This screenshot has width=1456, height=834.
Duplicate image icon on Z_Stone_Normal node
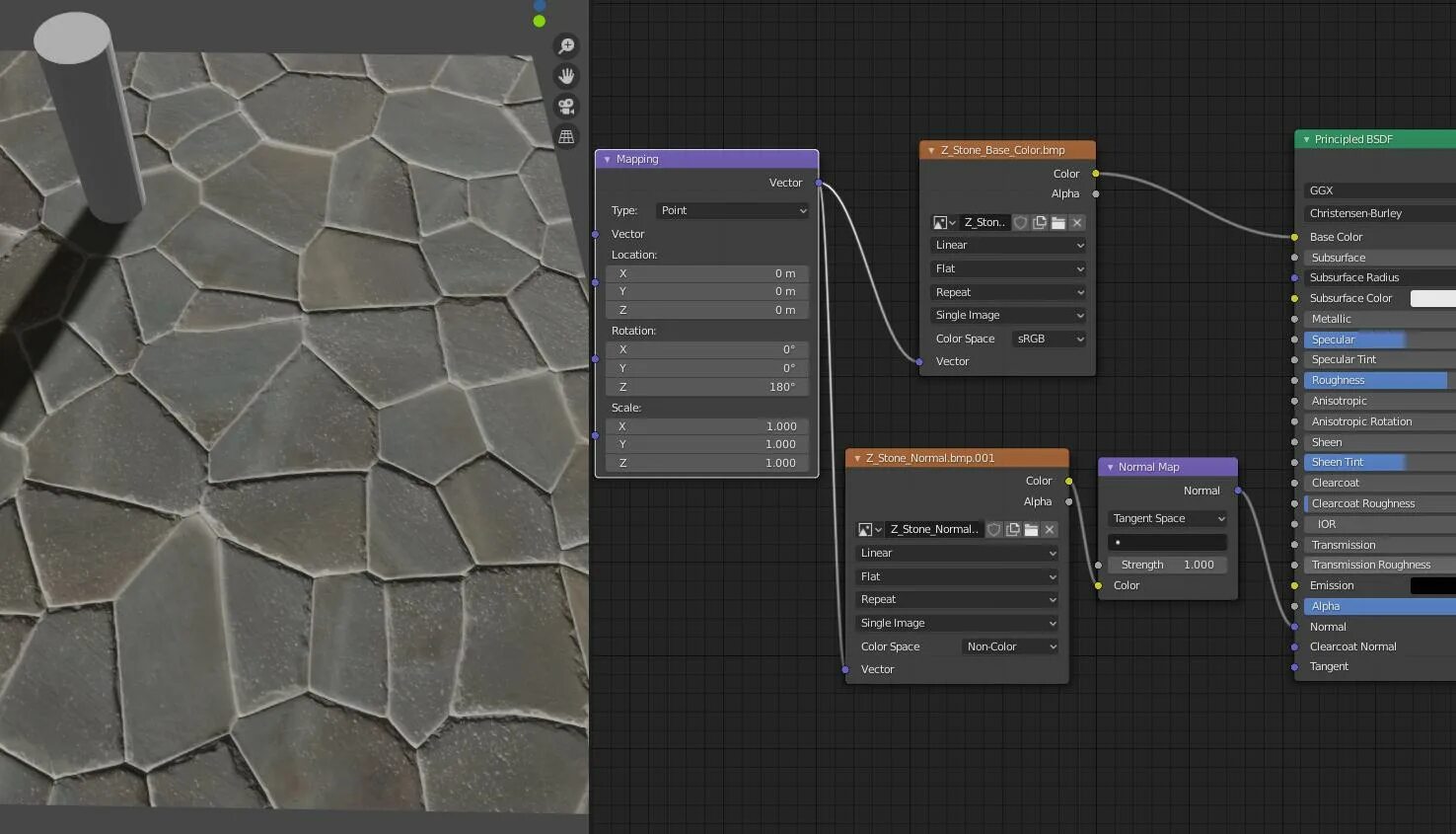(x=1012, y=530)
